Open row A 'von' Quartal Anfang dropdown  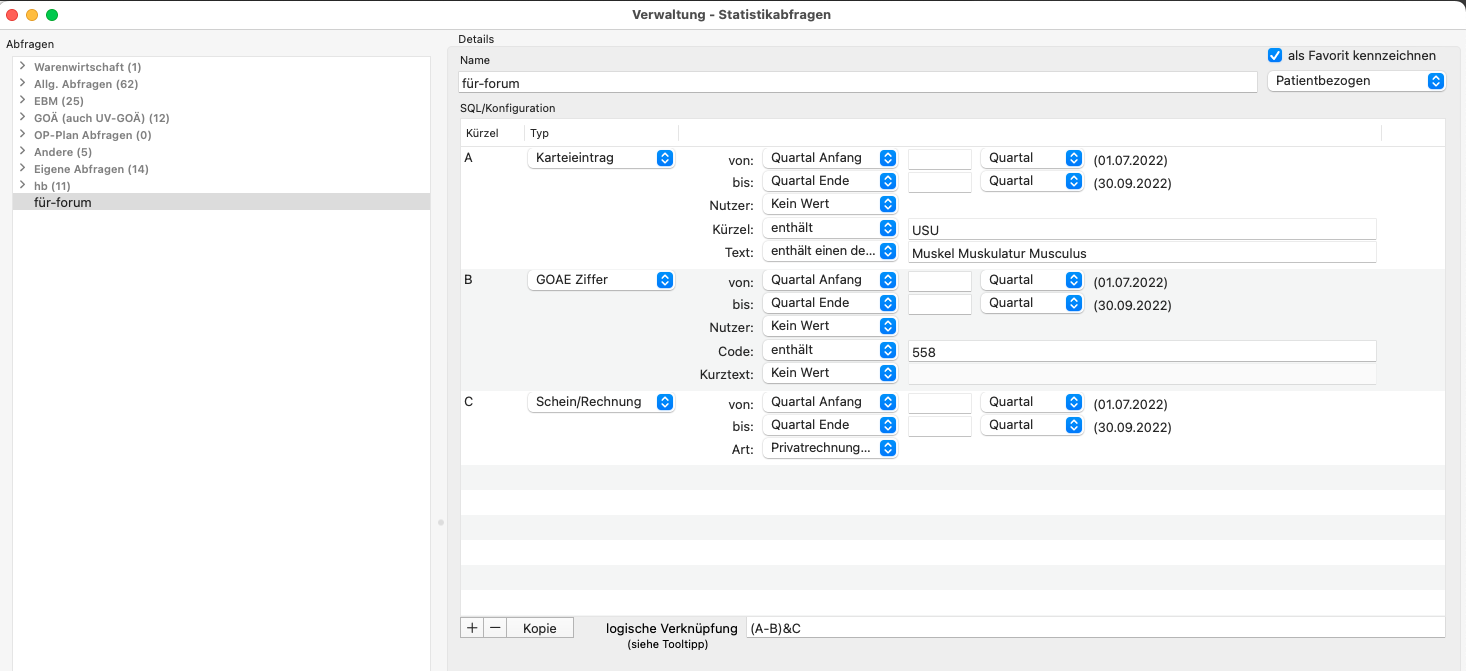(830, 158)
